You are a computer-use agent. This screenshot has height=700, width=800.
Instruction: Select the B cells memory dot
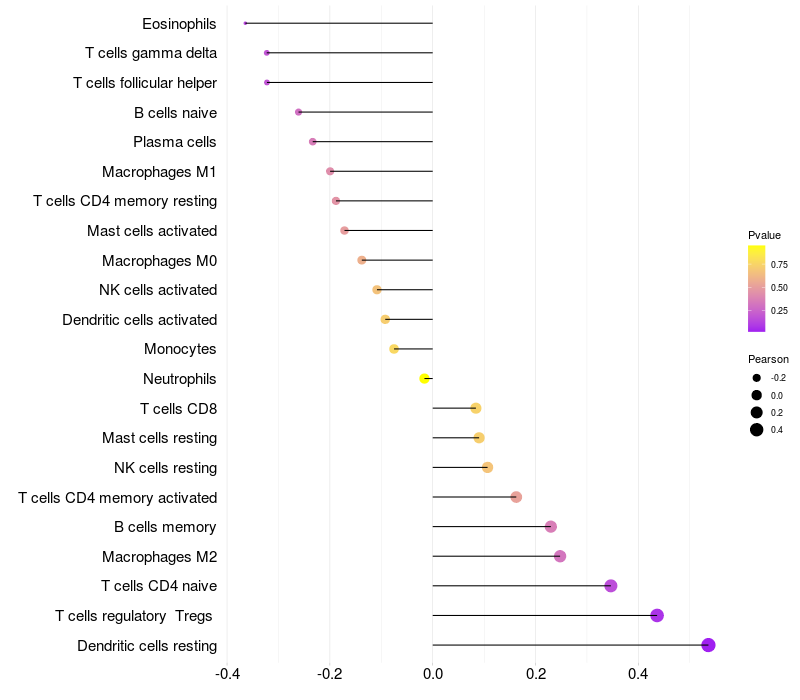click(551, 527)
